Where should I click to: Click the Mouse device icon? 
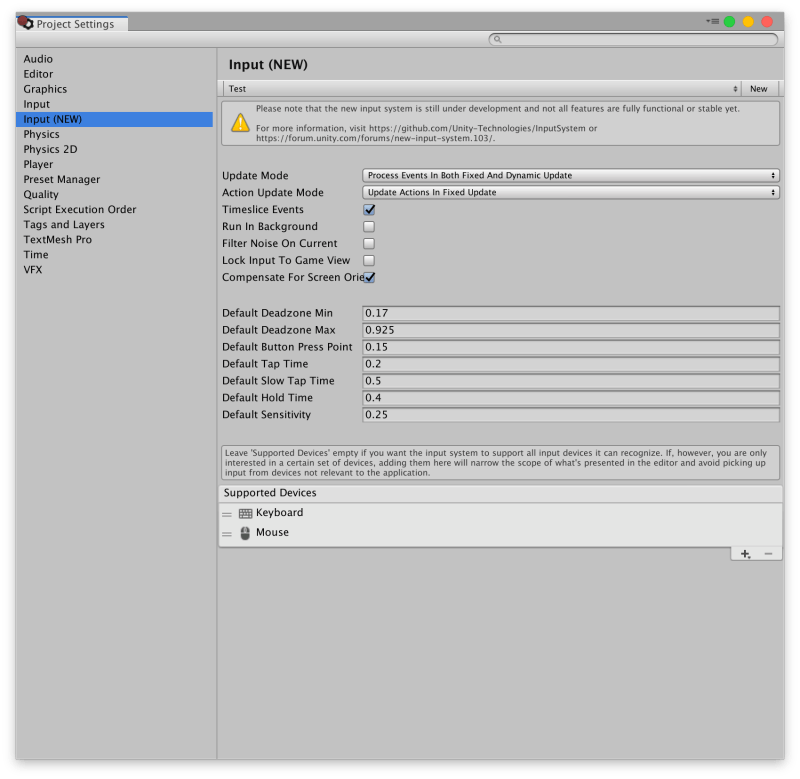click(245, 532)
